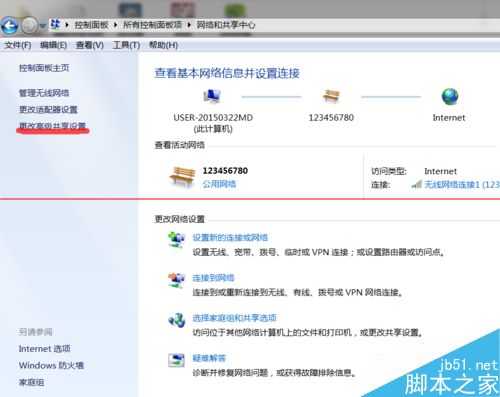Click the Internet globe icon
500x397 pixels.
(450, 96)
